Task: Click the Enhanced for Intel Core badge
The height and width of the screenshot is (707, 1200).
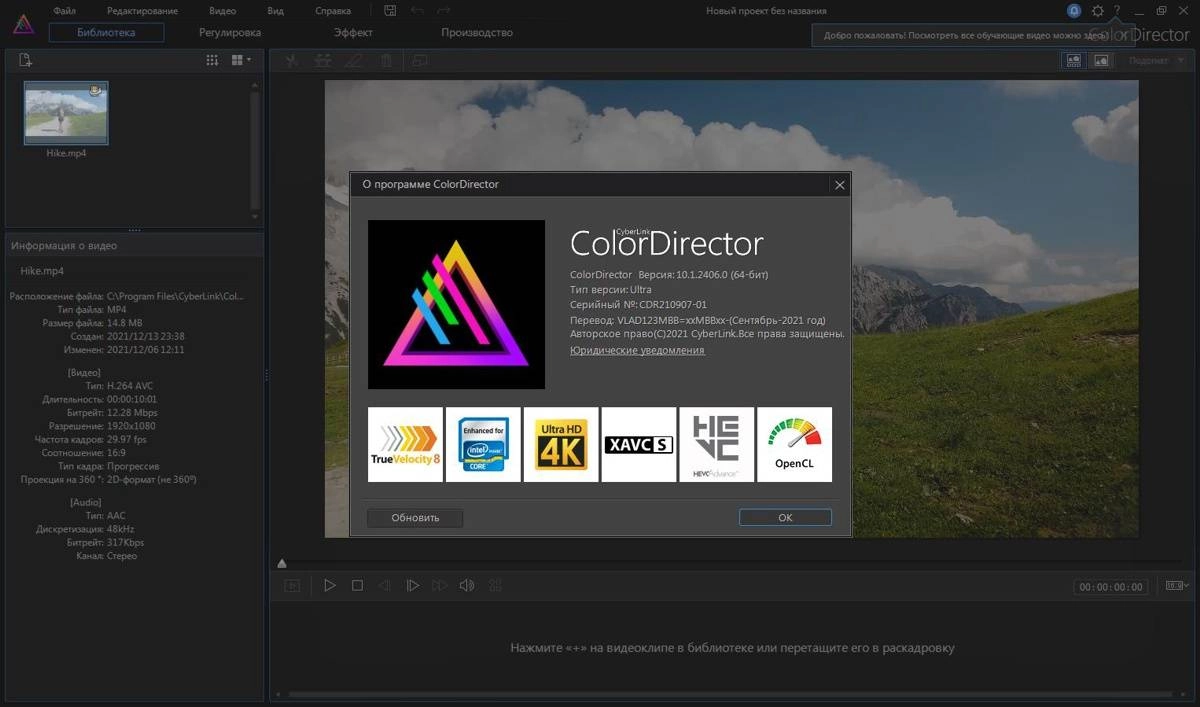Action: [483, 444]
